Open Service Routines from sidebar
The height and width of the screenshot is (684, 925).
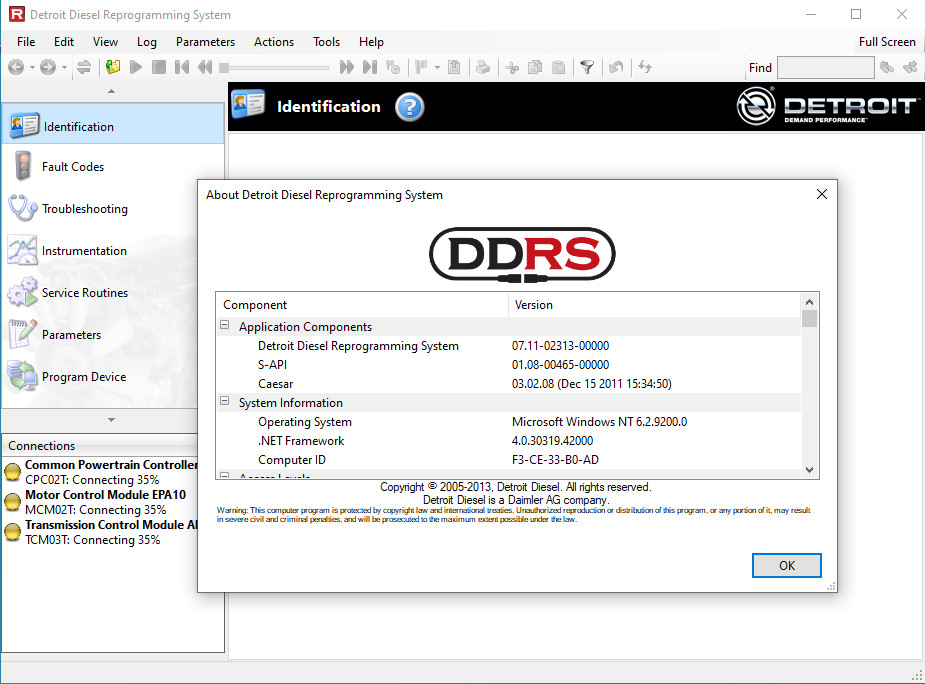click(84, 293)
